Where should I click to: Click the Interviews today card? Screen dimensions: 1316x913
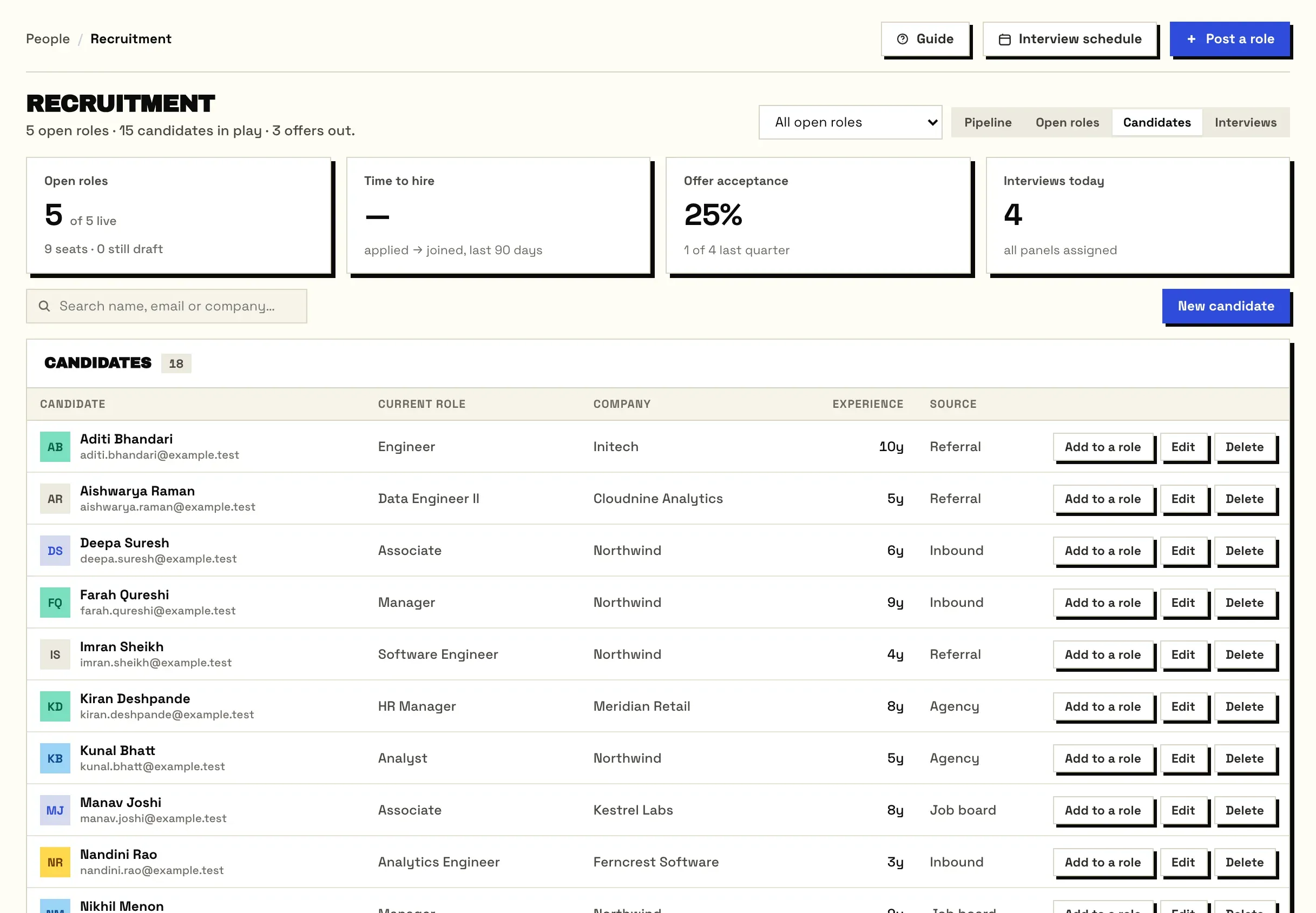(x=1137, y=216)
